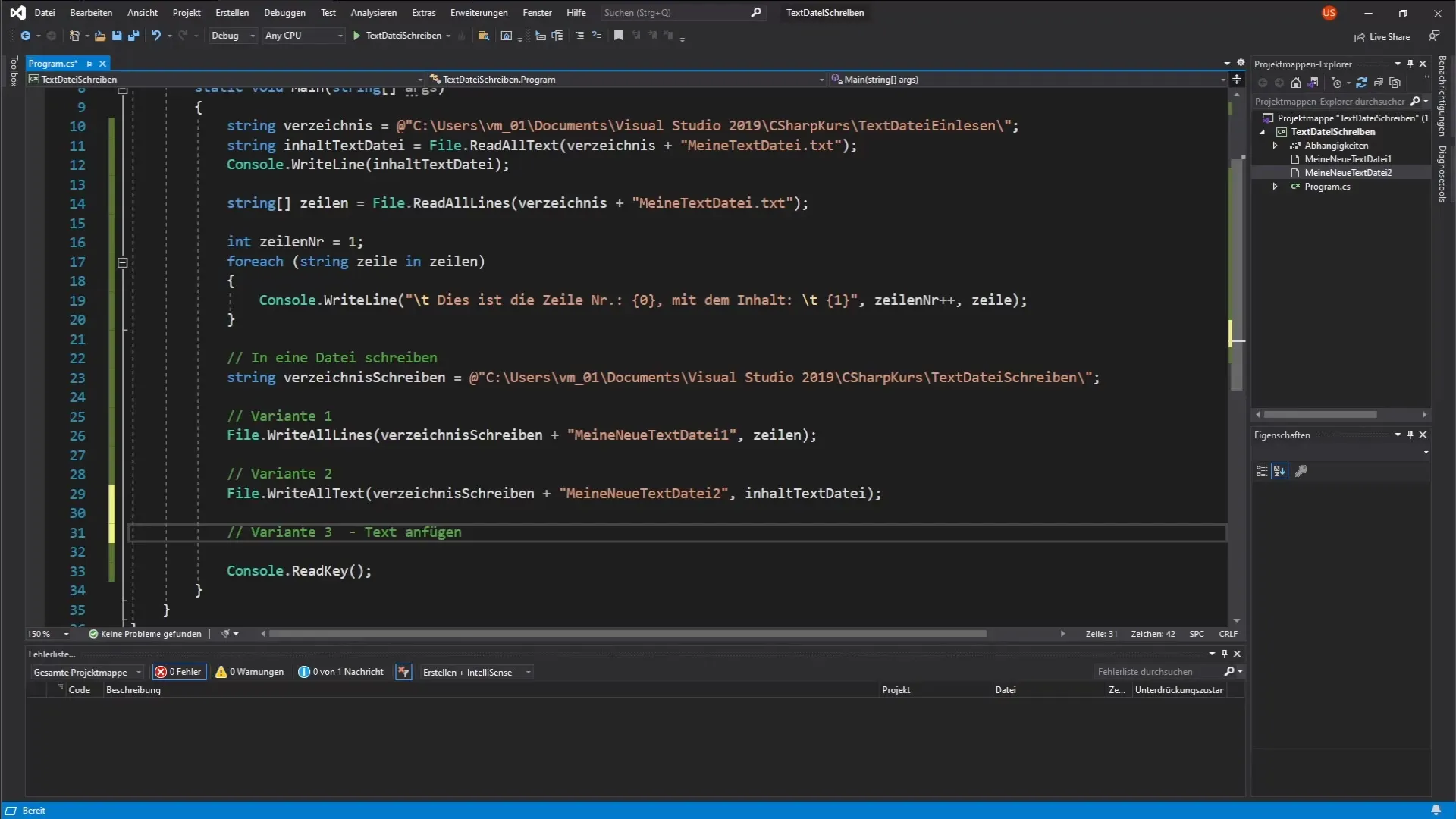Click pending changes filter clock icon

click(1337, 83)
